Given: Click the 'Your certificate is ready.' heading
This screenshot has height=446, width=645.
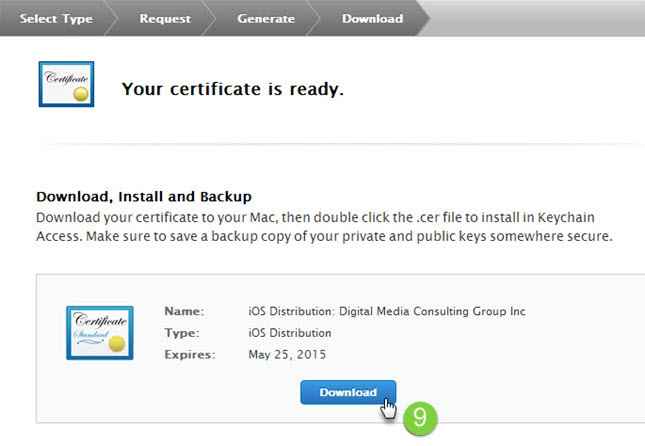Looking at the screenshot, I should click(x=232, y=89).
